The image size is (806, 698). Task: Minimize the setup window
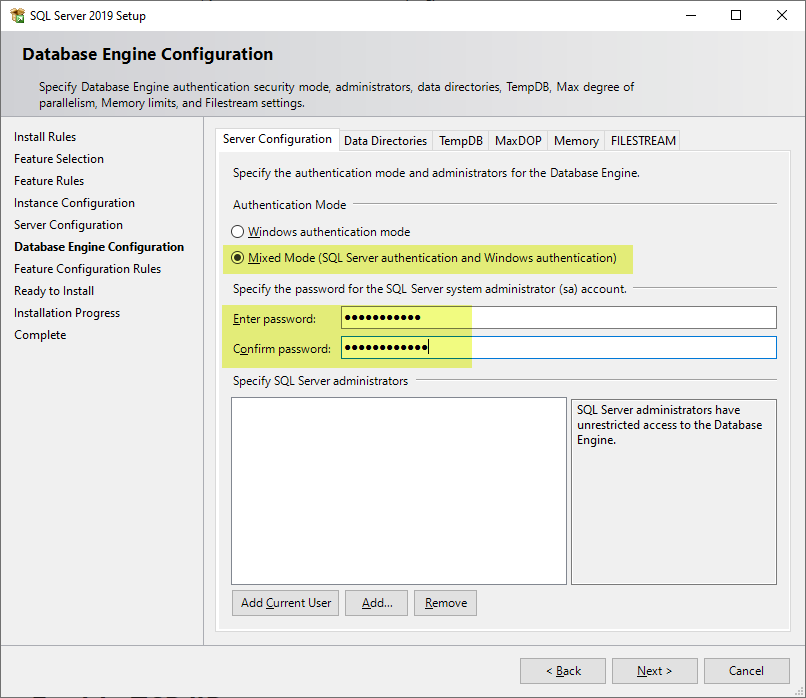pos(690,15)
